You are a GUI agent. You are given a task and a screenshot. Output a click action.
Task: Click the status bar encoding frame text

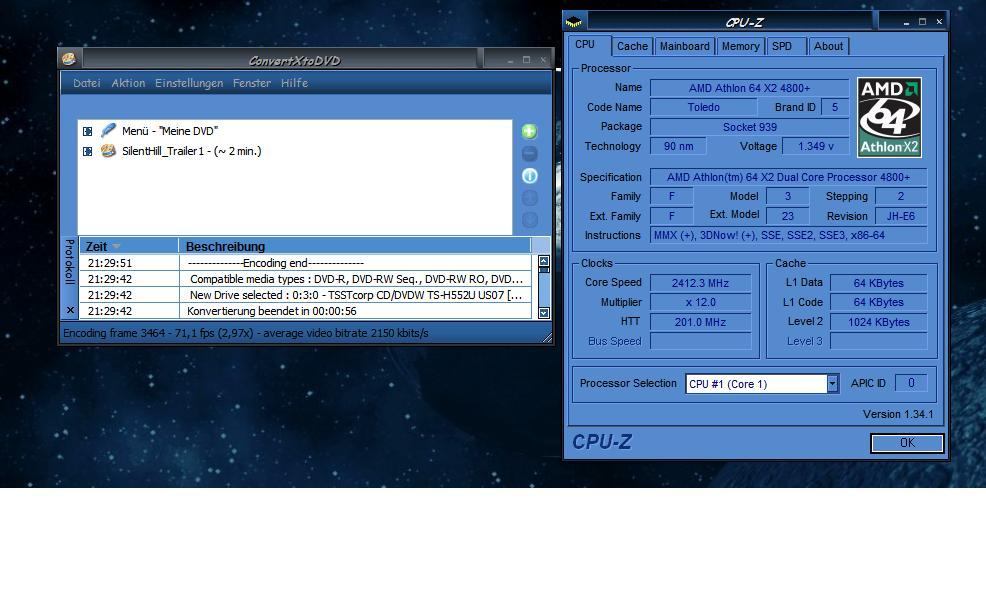pos(246,333)
